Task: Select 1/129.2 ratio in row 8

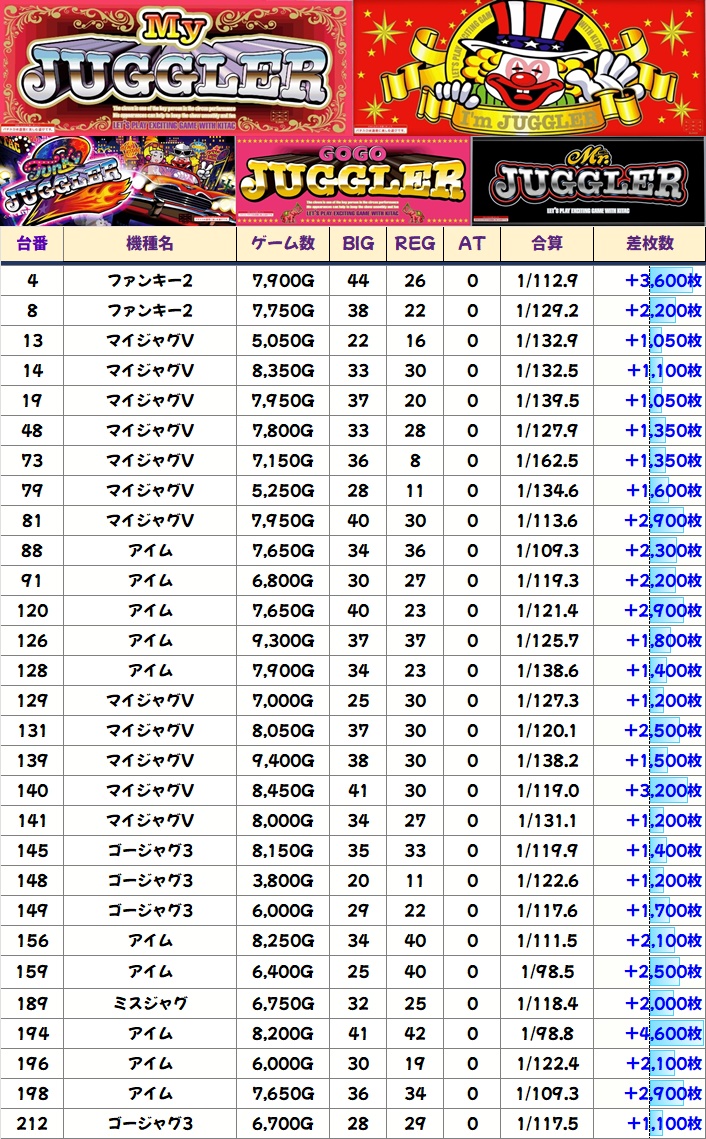Action: (x=548, y=310)
